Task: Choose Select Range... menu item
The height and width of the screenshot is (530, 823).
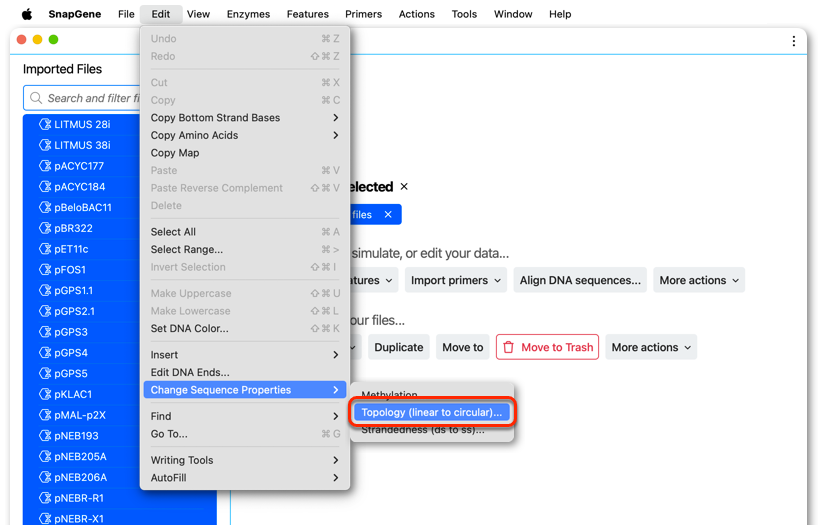Action: pos(245,249)
